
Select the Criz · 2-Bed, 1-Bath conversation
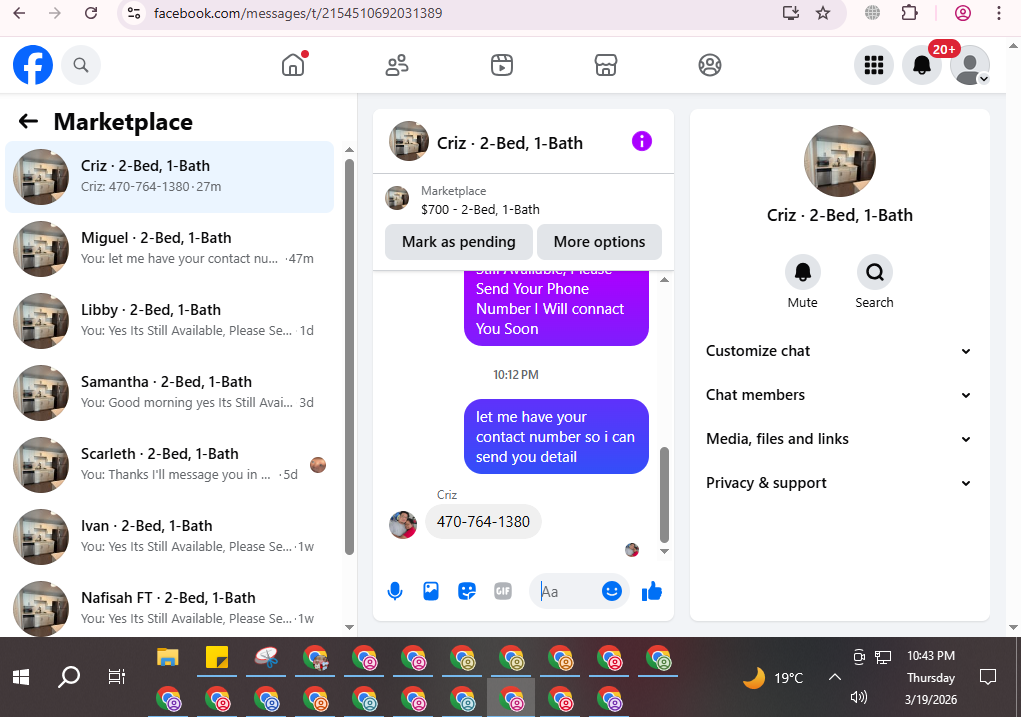pos(169,177)
